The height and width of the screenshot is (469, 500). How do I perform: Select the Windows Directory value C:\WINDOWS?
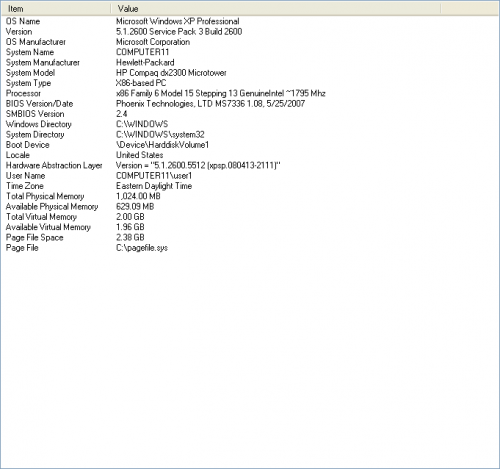[x=142, y=124]
